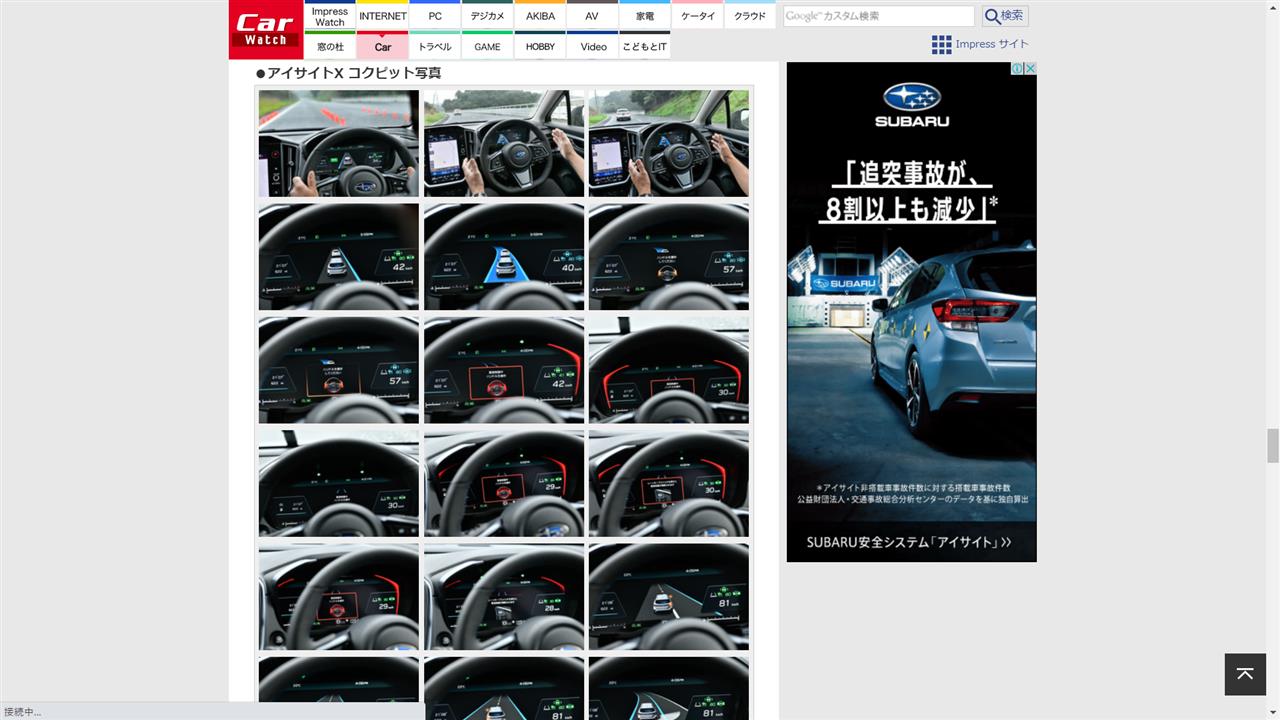
Task: Click the page scrollbar thumb
Action: (1273, 446)
